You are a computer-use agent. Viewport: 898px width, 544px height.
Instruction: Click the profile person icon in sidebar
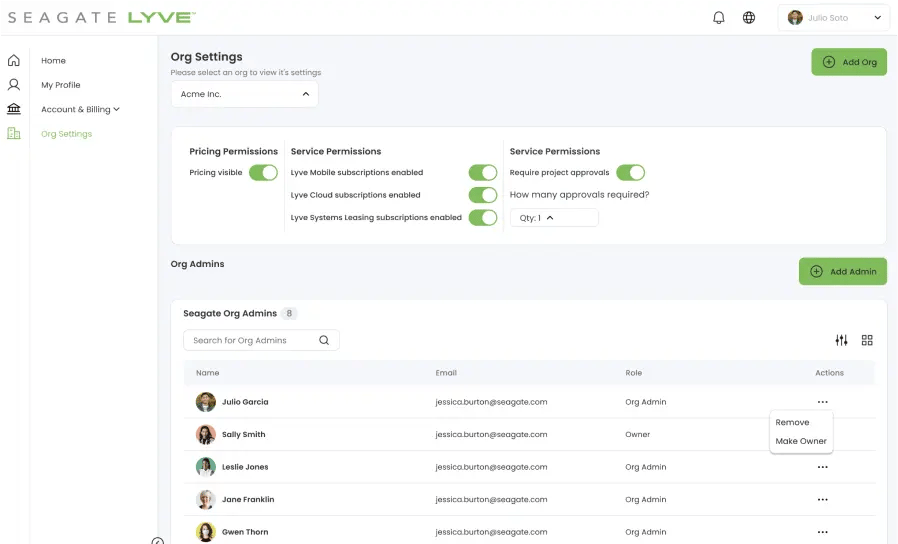pyautogui.click(x=14, y=85)
